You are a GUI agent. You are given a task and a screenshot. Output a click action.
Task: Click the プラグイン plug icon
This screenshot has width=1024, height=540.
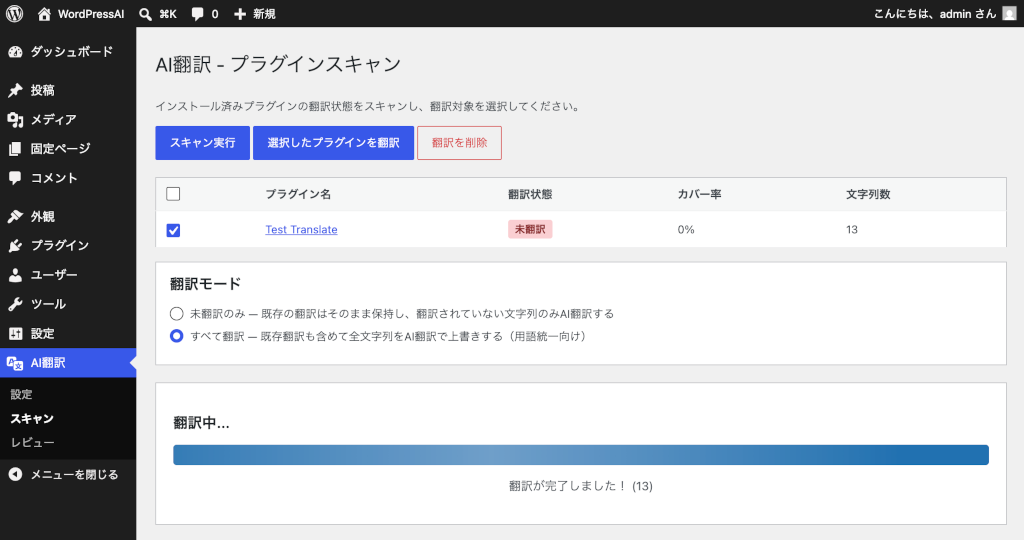coord(15,246)
